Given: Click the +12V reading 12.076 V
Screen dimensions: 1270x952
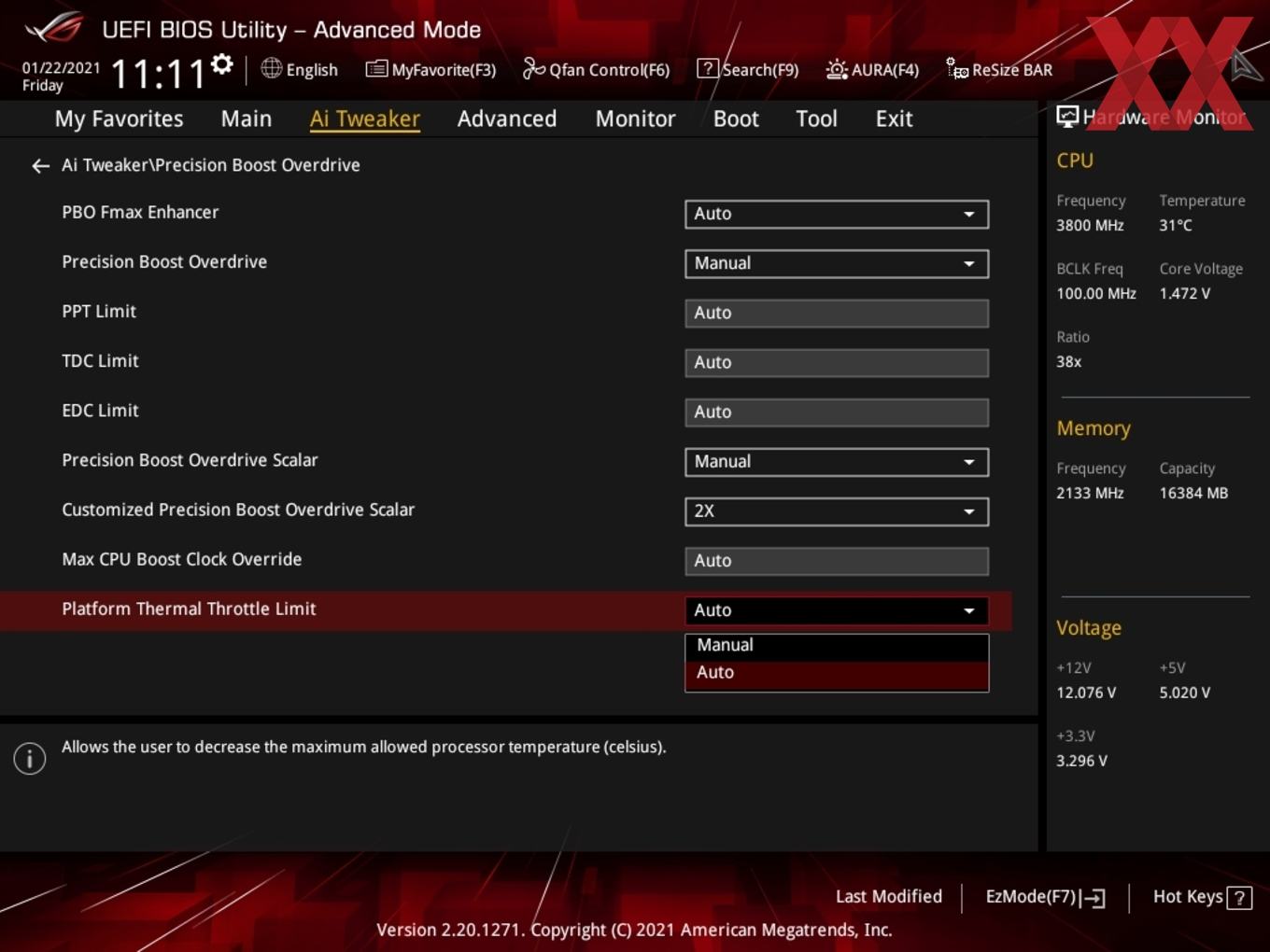Looking at the screenshot, I should pyautogui.click(x=1086, y=693).
